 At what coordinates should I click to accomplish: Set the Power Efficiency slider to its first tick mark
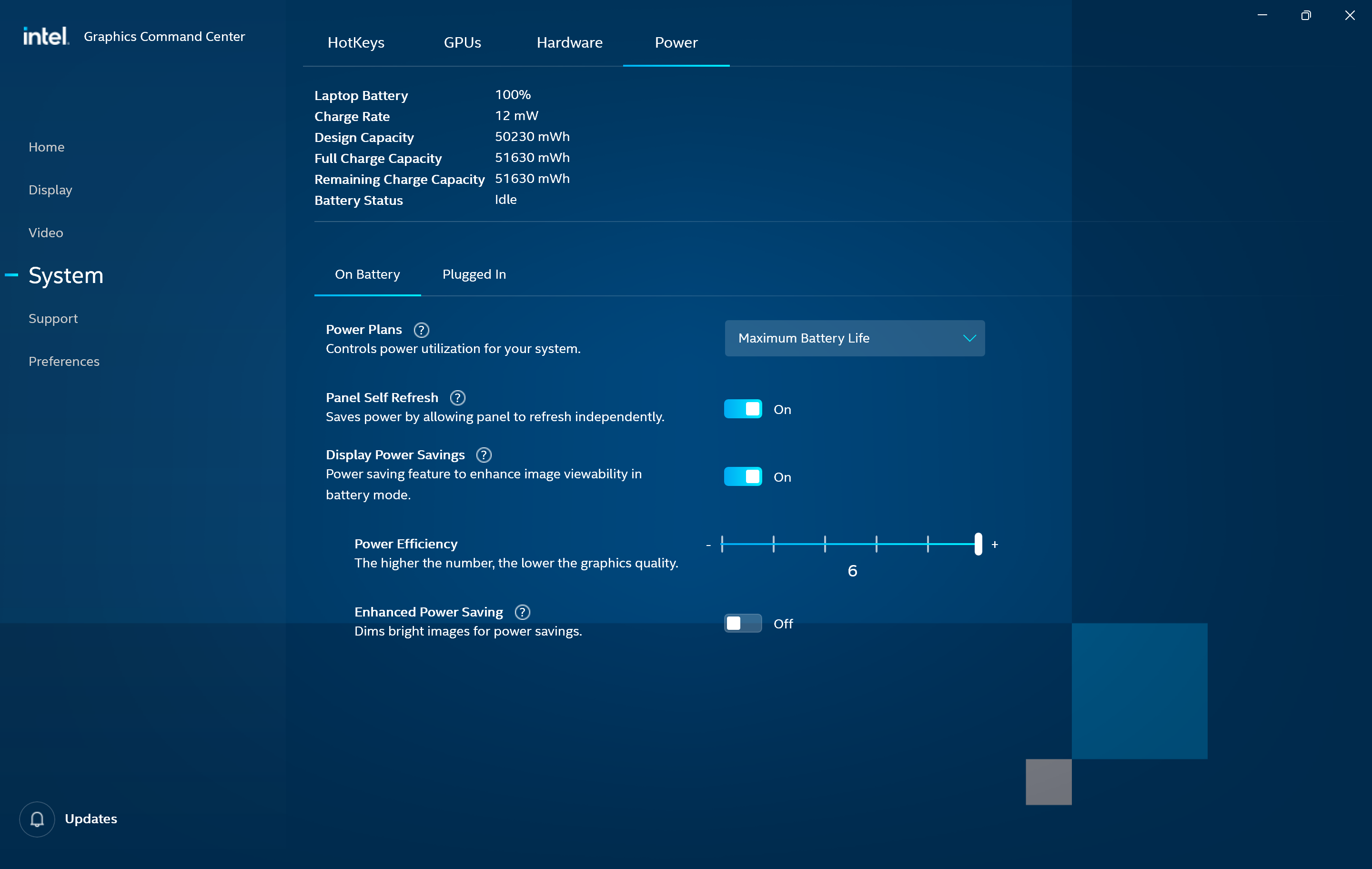(x=722, y=544)
